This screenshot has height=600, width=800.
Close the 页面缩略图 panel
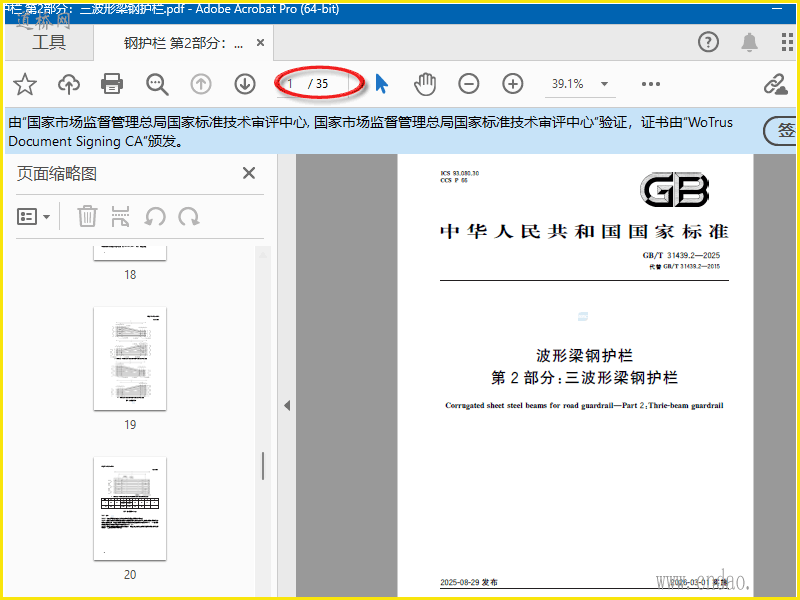(x=249, y=173)
